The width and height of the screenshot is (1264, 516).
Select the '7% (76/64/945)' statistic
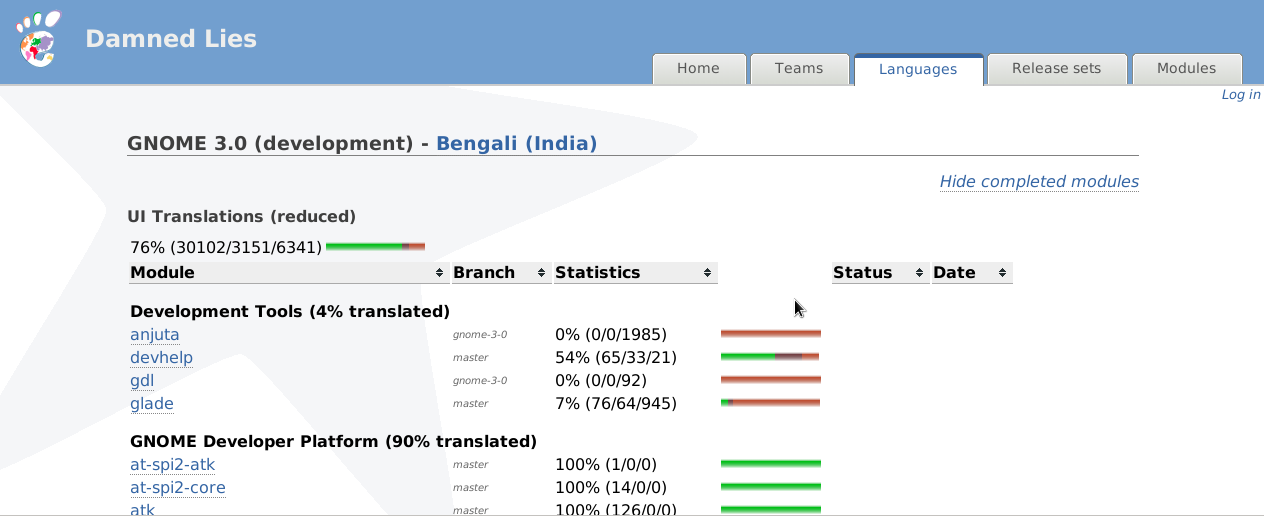coord(616,404)
